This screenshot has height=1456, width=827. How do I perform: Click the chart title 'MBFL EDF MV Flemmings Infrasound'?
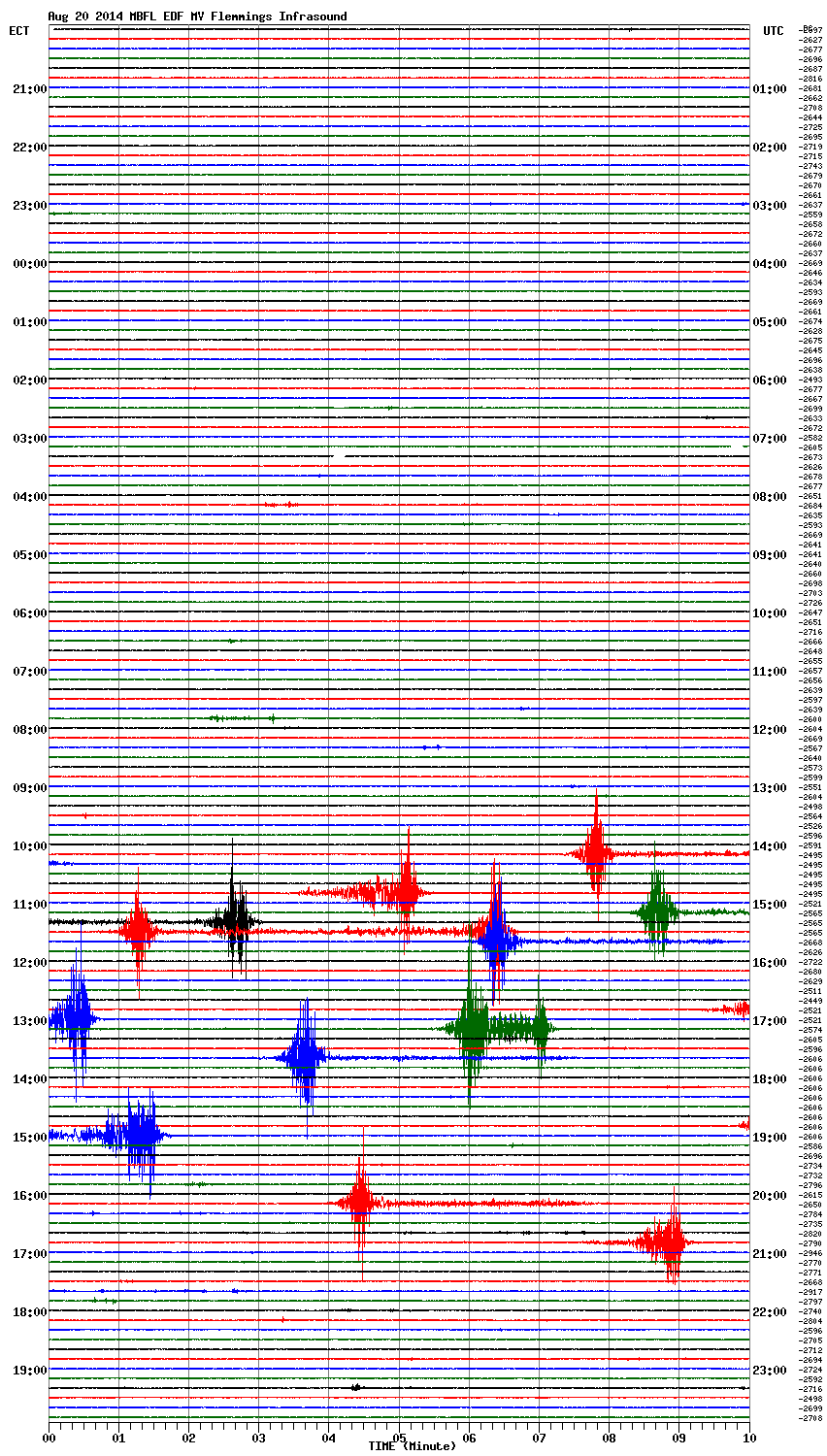(x=237, y=17)
